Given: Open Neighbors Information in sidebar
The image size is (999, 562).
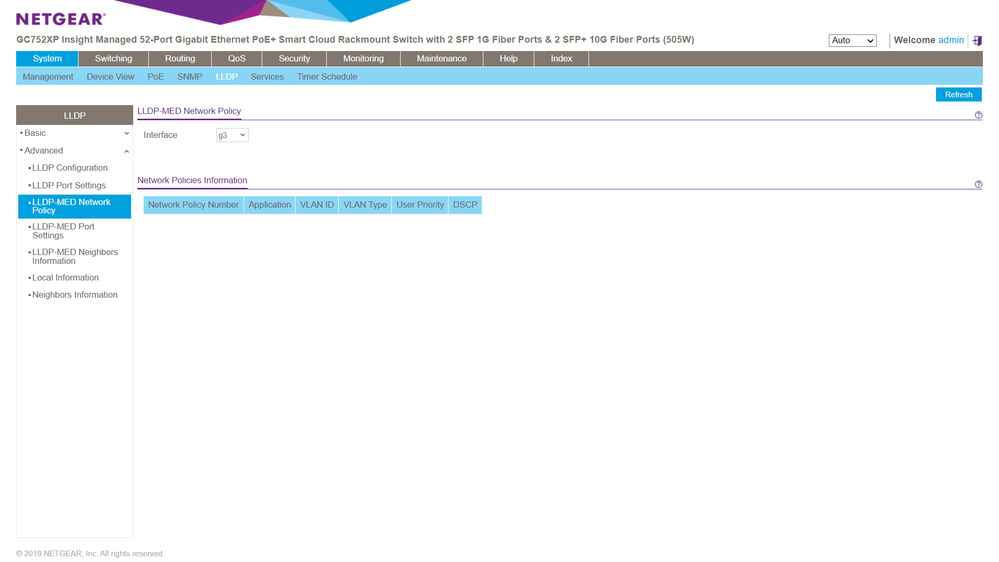Looking at the screenshot, I should click(75, 295).
